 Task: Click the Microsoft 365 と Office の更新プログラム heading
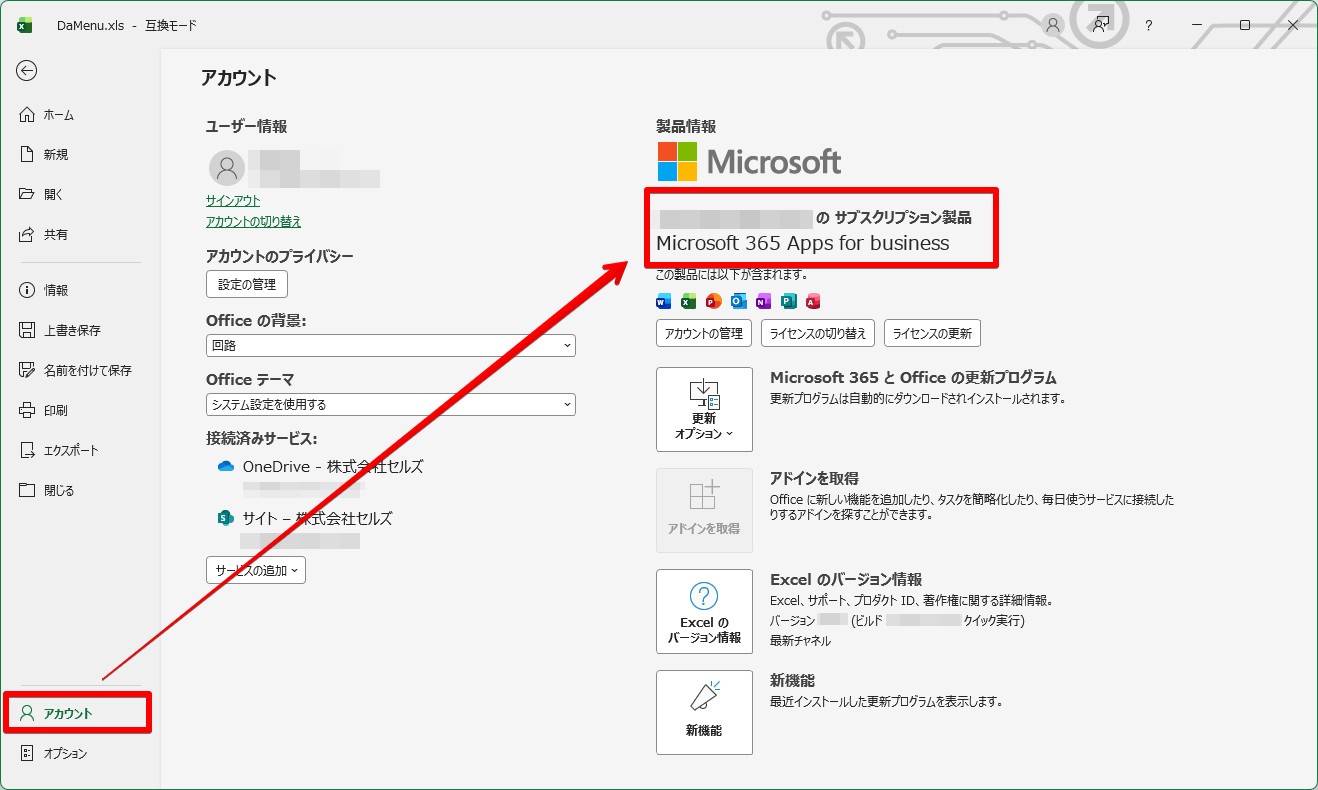pyautogui.click(x=913, y=378)
